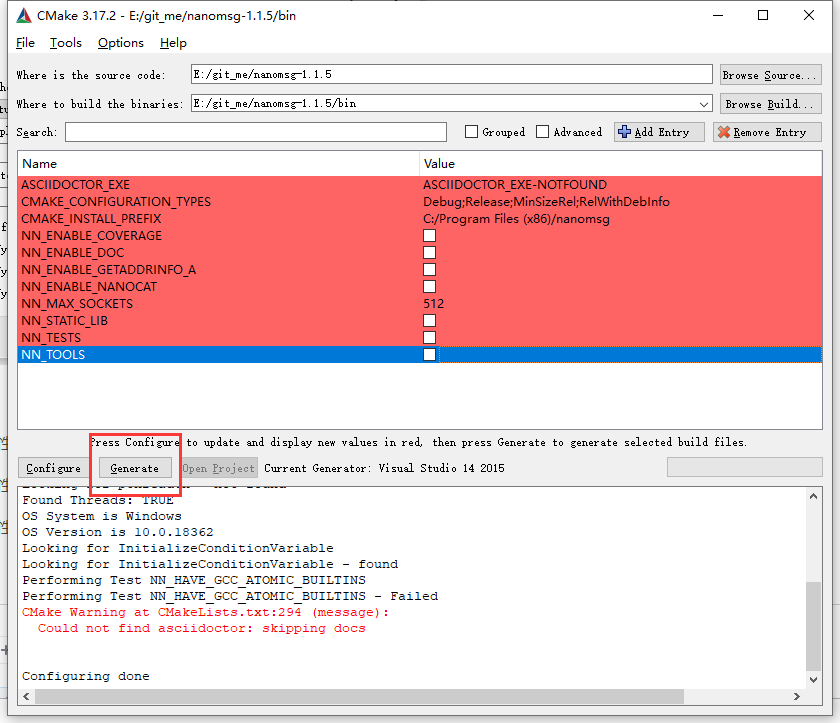Click the Browse Source button
The image size is (840, 723).
tap(770, 73)
